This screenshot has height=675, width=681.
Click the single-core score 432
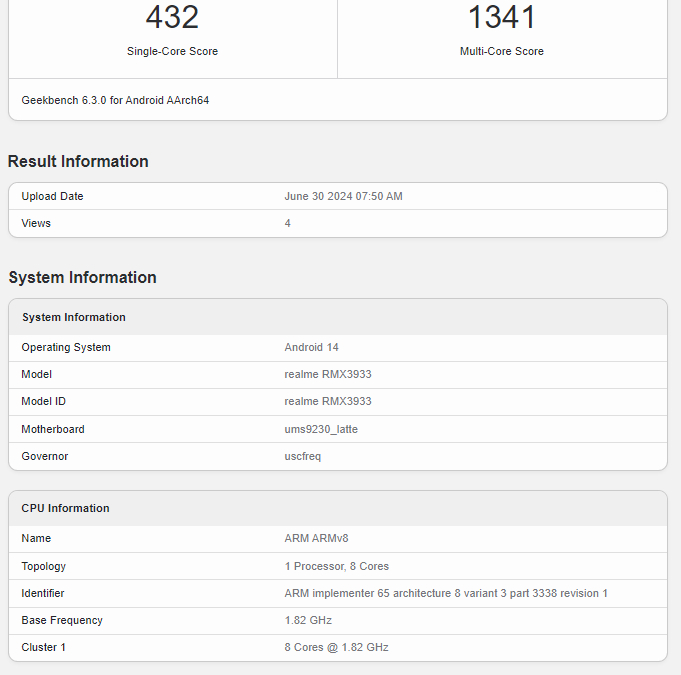tap(172, 17)
